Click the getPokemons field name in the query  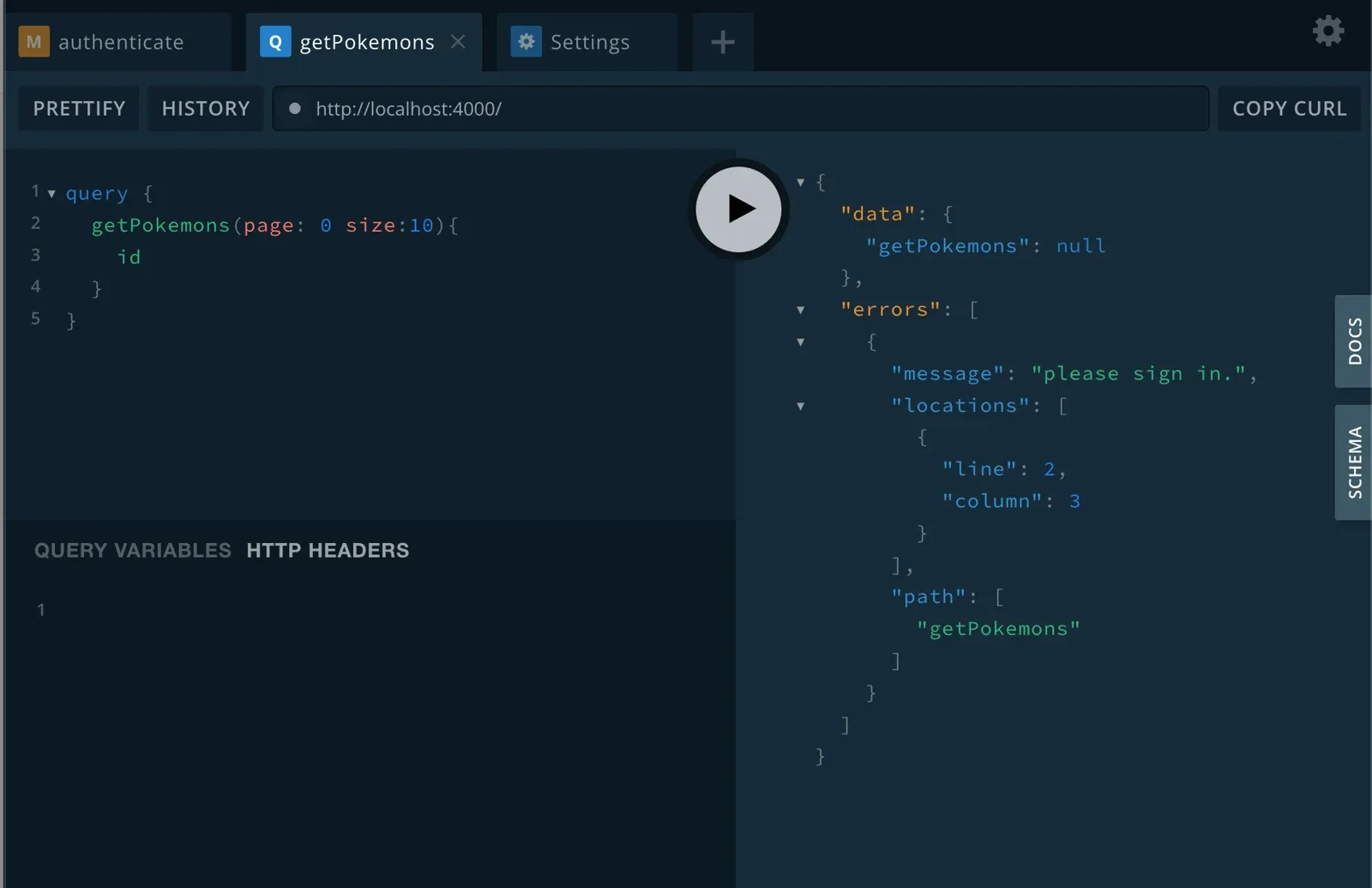[x=160, y=226]
